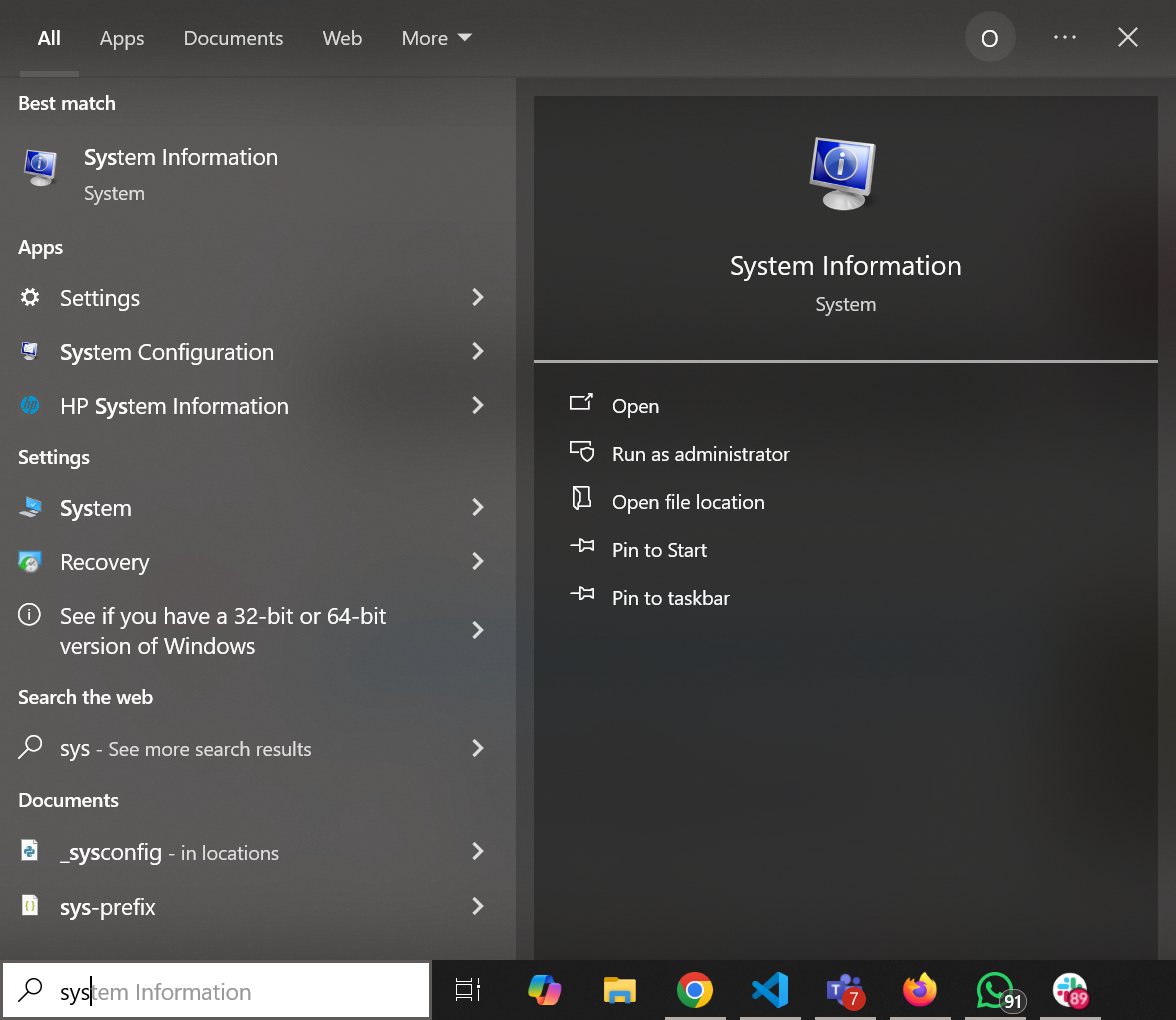Switch to the Documents filter tab
Screen dimensions: 1176x1020
[x=233, y=38]
